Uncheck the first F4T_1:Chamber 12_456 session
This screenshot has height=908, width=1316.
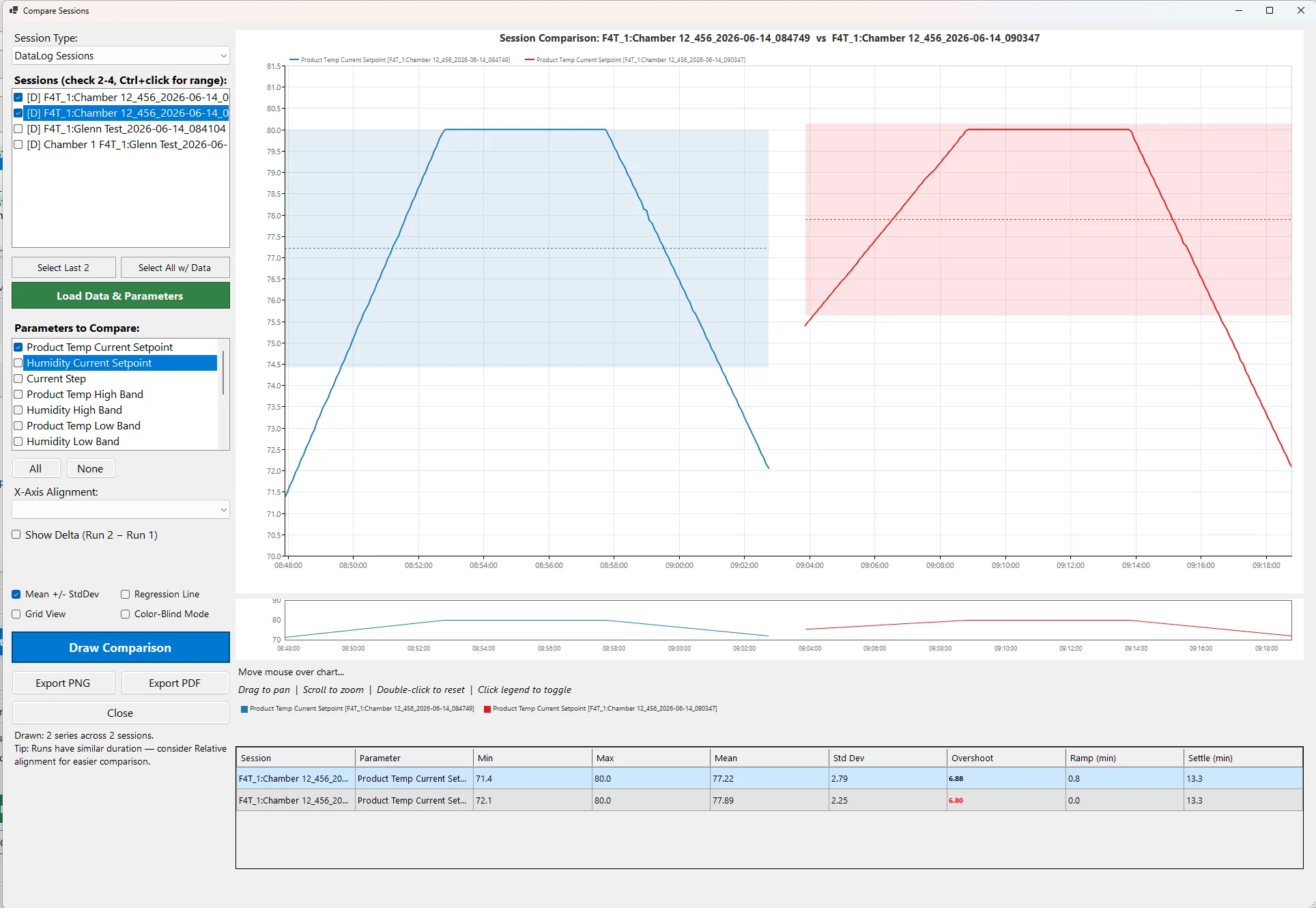(x=18, y=98)
